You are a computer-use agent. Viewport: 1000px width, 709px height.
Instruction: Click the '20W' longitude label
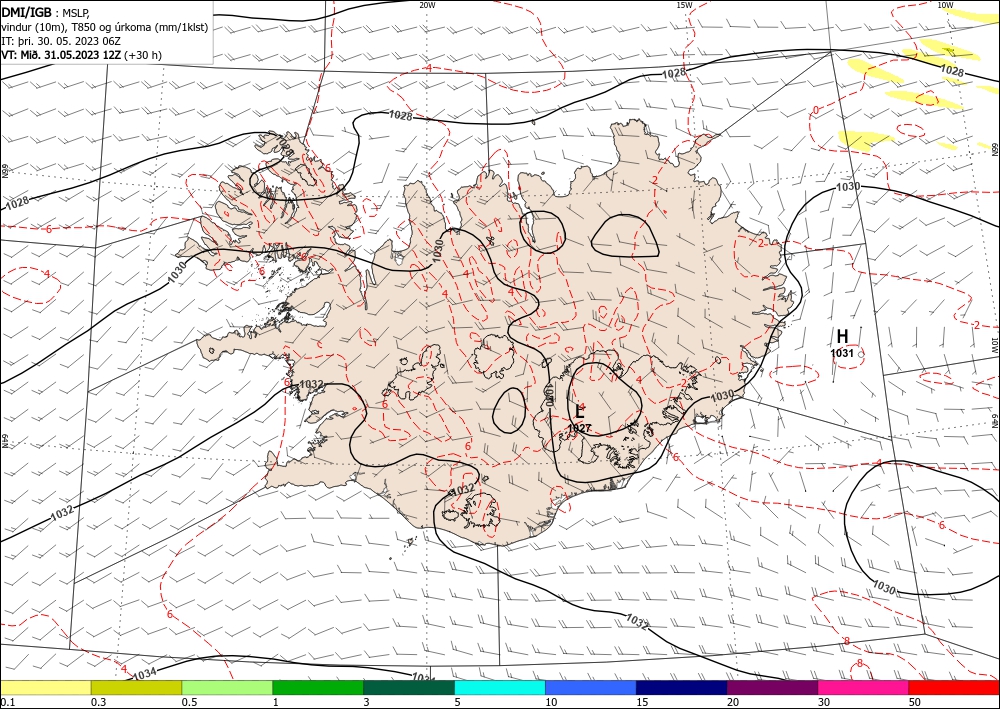click(x=427, y=5)
